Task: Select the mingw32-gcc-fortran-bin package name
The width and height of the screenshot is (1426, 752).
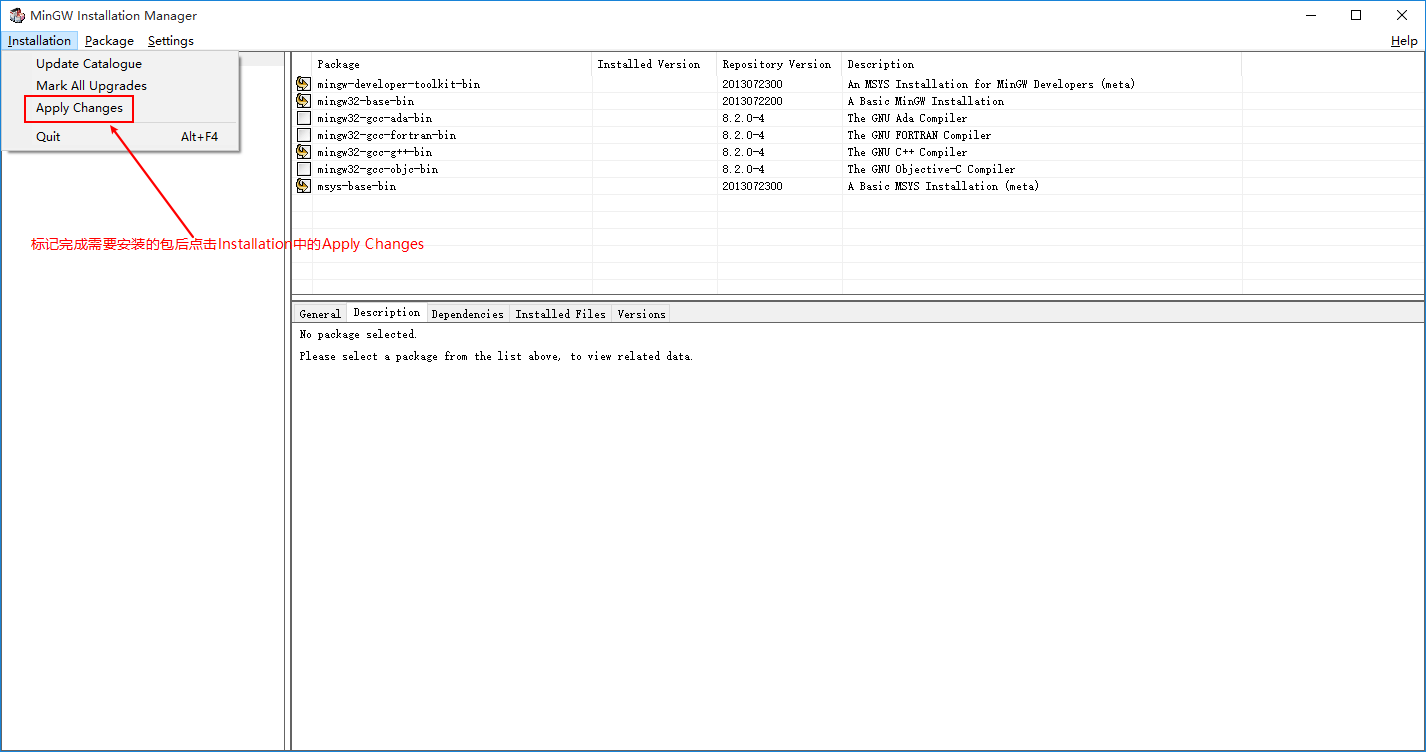Action: point(386,135)
